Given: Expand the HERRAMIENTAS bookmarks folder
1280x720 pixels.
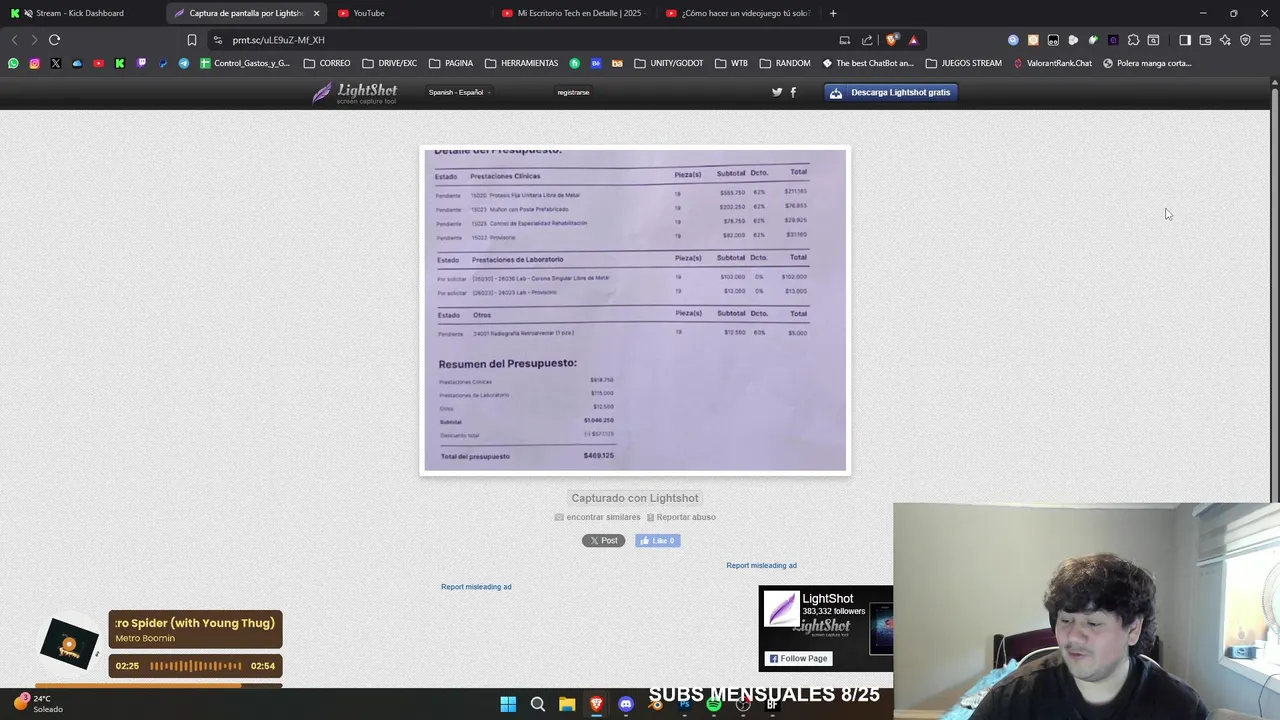Looking at the screenshot, I should click(521, 63).
